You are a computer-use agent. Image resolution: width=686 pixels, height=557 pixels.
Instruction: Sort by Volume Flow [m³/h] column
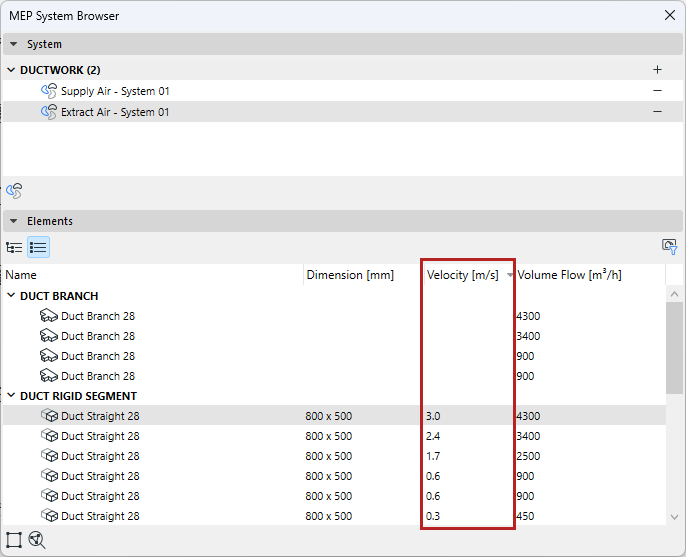coord(591,275)
